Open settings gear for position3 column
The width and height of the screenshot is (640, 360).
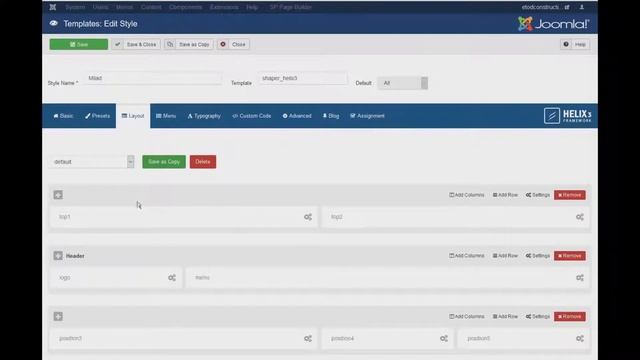point(308,339)
